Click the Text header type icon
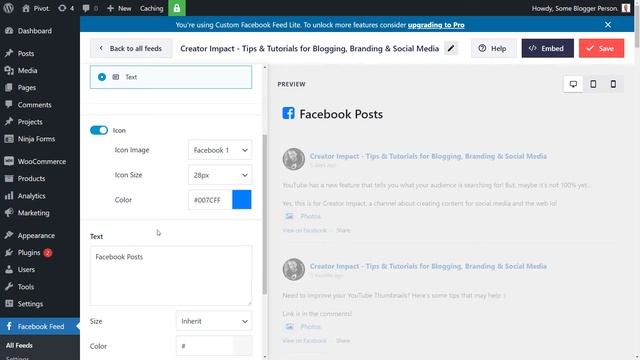The image size is (640, 360). (x=116, y=77)
